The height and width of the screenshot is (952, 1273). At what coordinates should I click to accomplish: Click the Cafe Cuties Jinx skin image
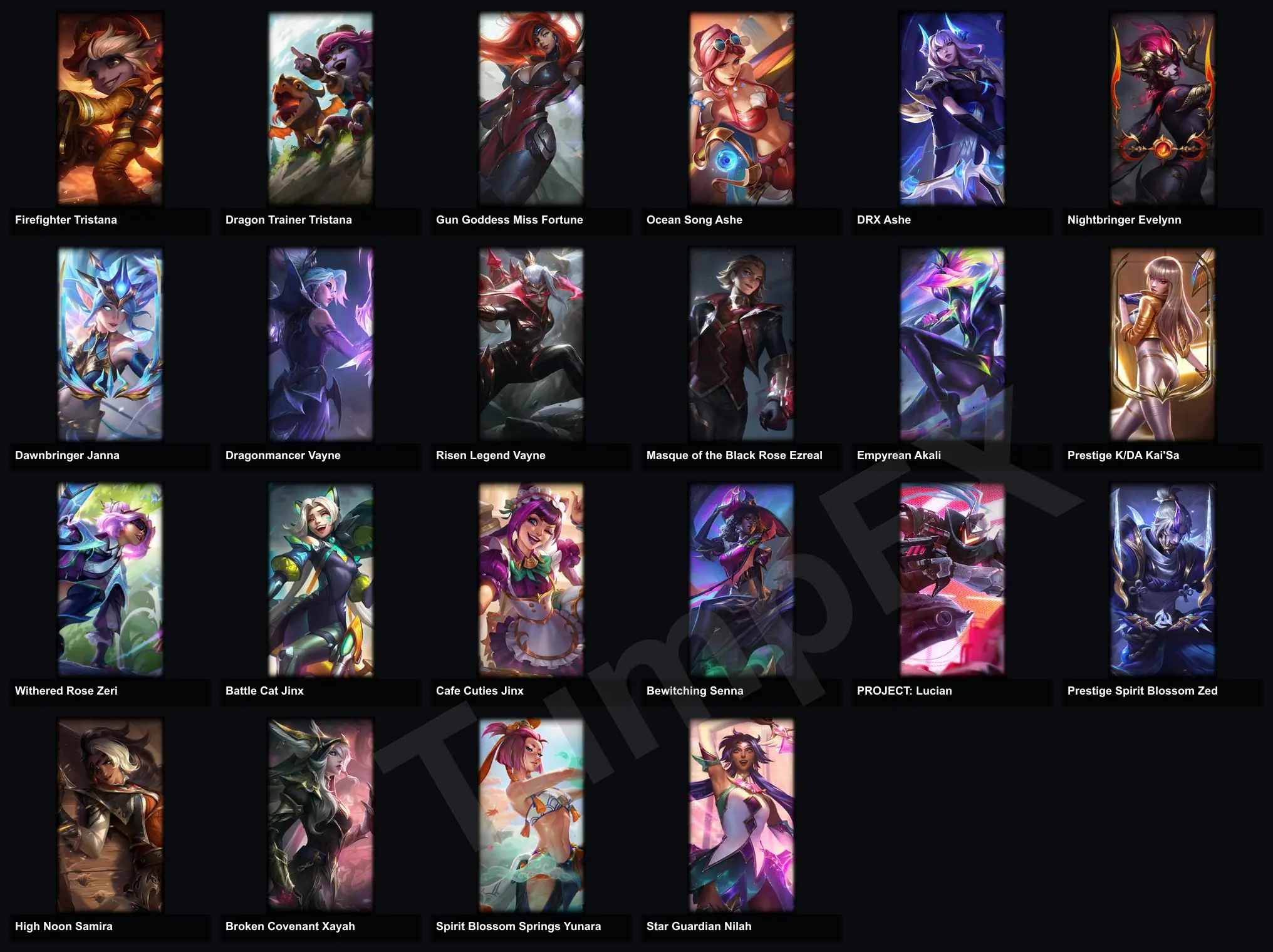click(531, 579)
